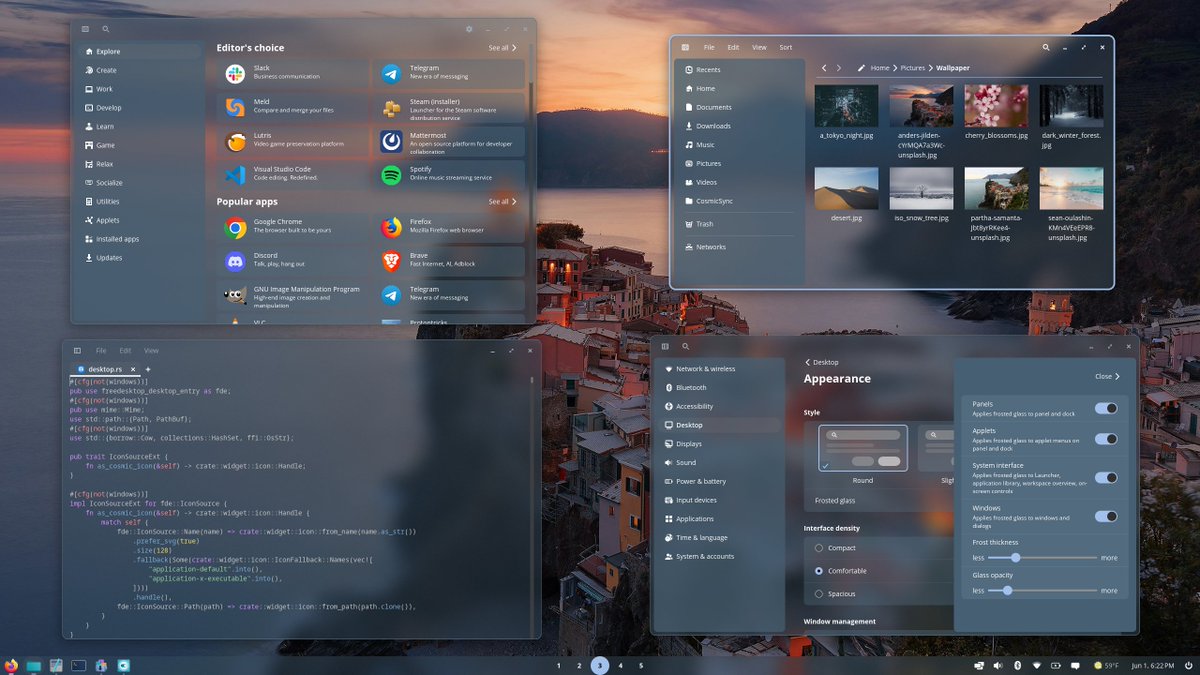Choose the Round style option

pos(863,448)
